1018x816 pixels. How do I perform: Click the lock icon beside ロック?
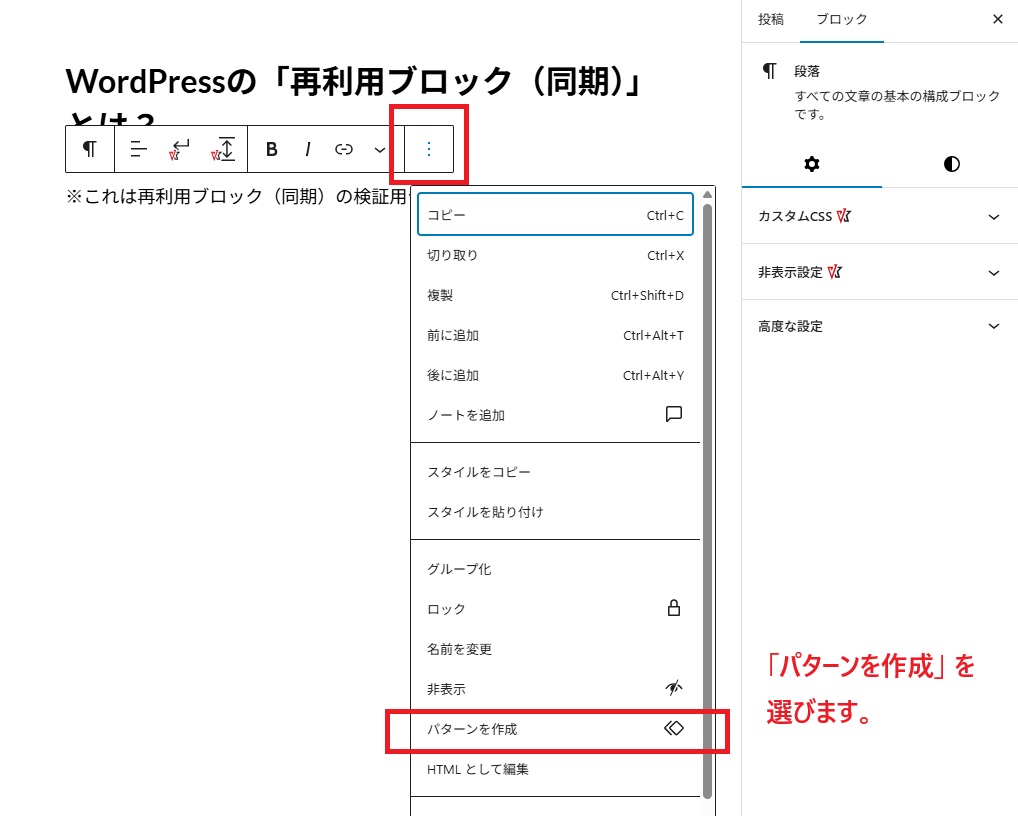coord(674,608)
